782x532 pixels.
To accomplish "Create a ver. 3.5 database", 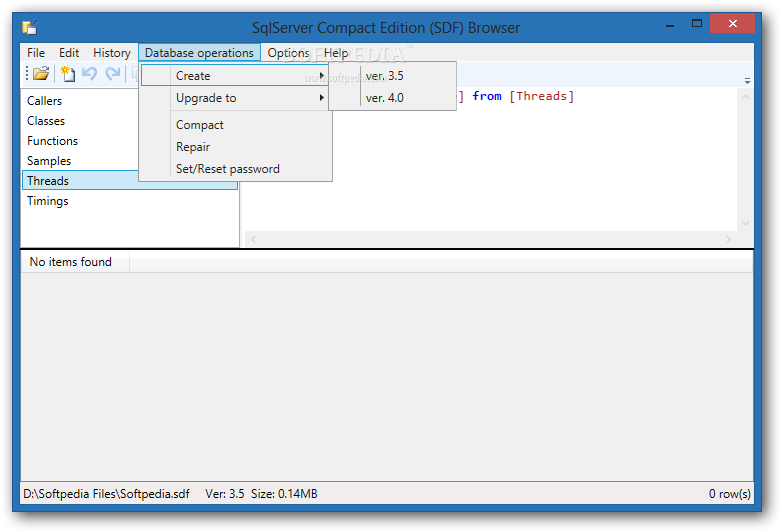I will 392,76.
